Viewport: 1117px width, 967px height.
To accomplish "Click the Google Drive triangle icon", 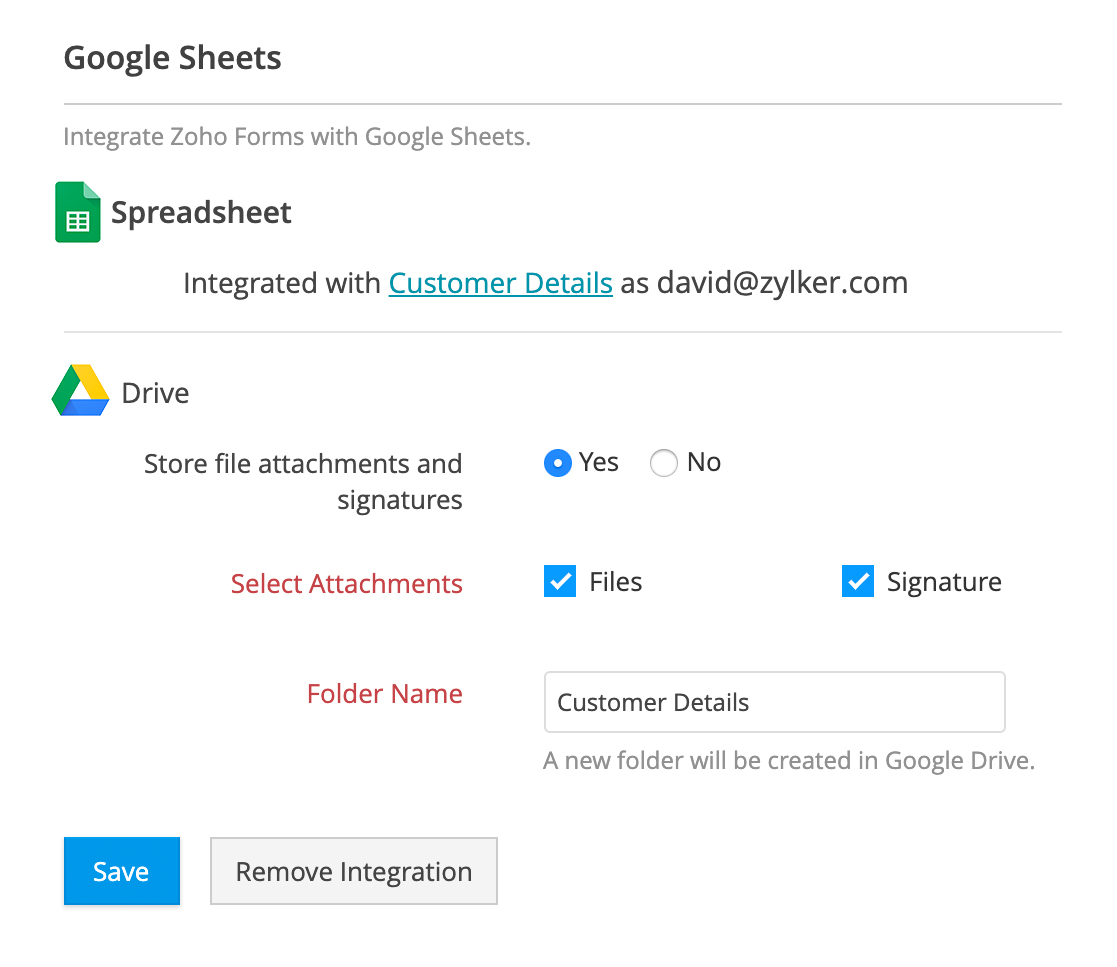I will (x=80, y=391).
